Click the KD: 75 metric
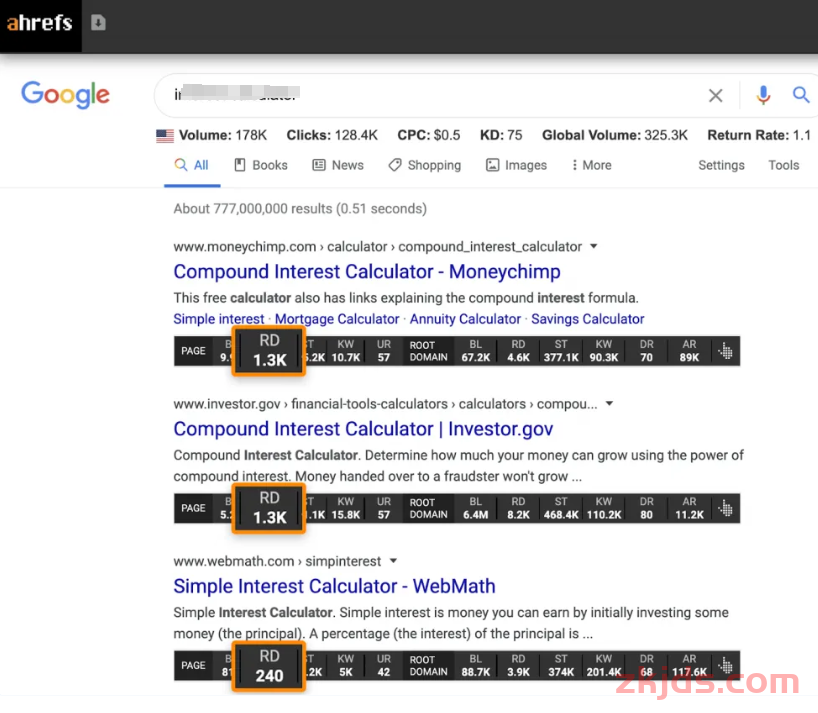This screenshot has height=713, width=818. pos(501,136)
